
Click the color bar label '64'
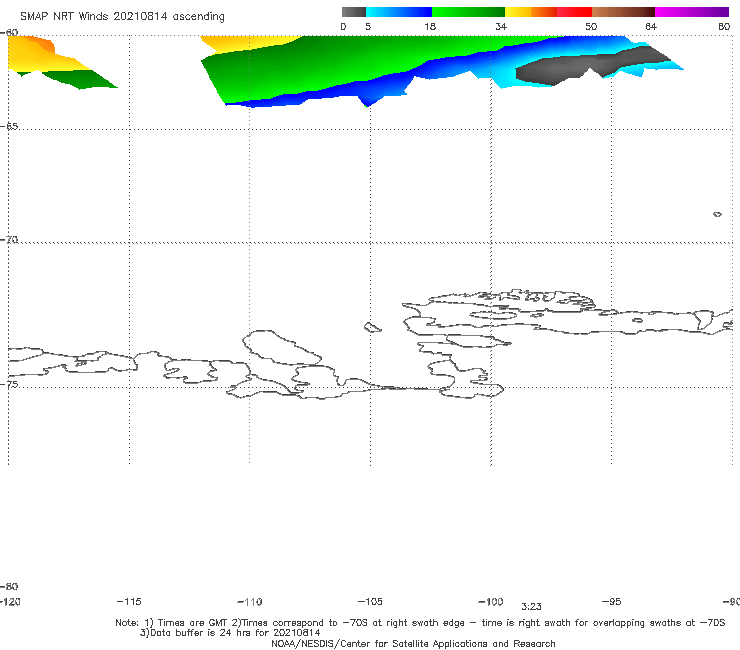point(651,26)
